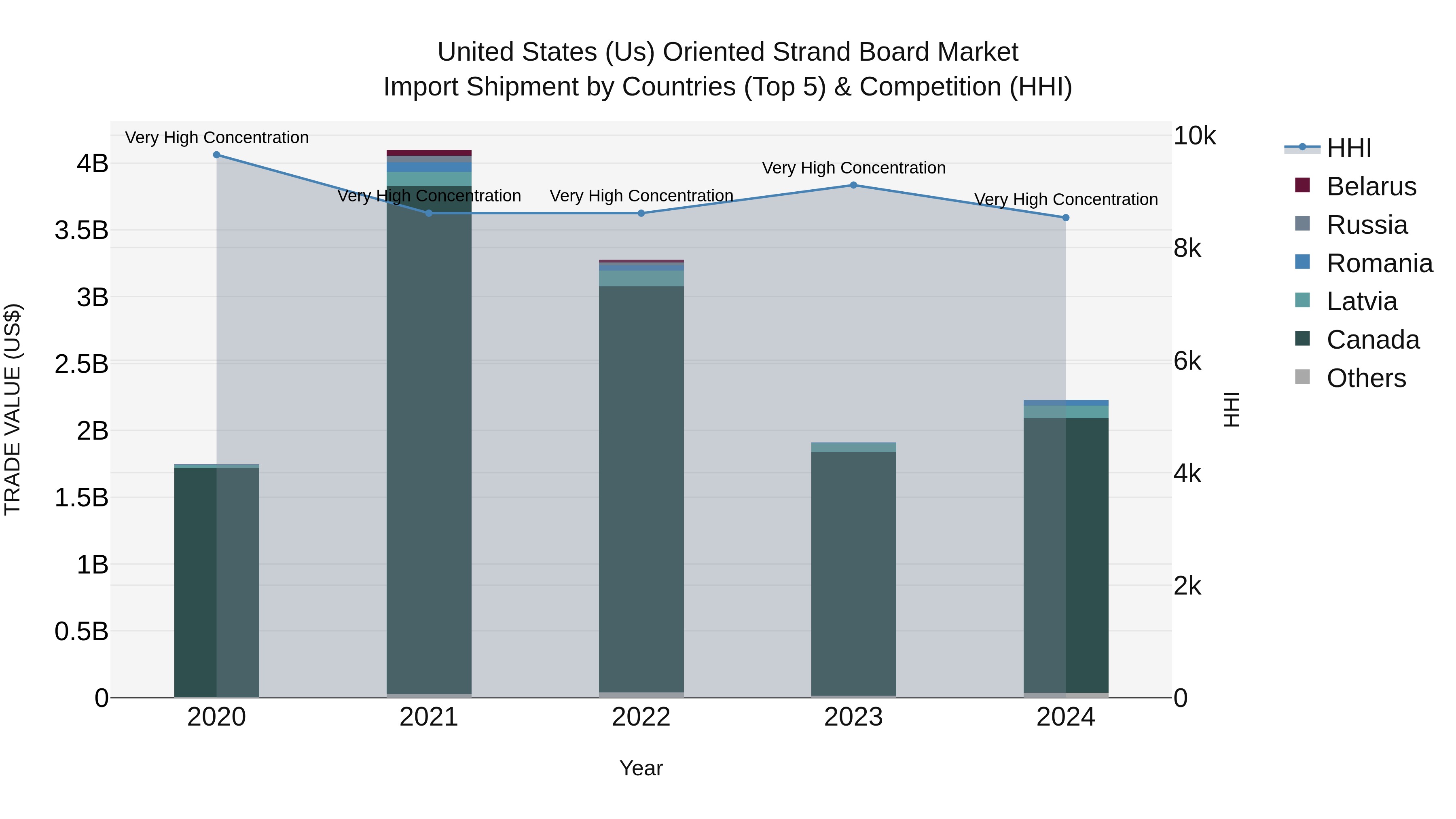Click the TRADE VALUE (US$) axis title
This screenshot has height=819, width=1456.
pos(13,409)
